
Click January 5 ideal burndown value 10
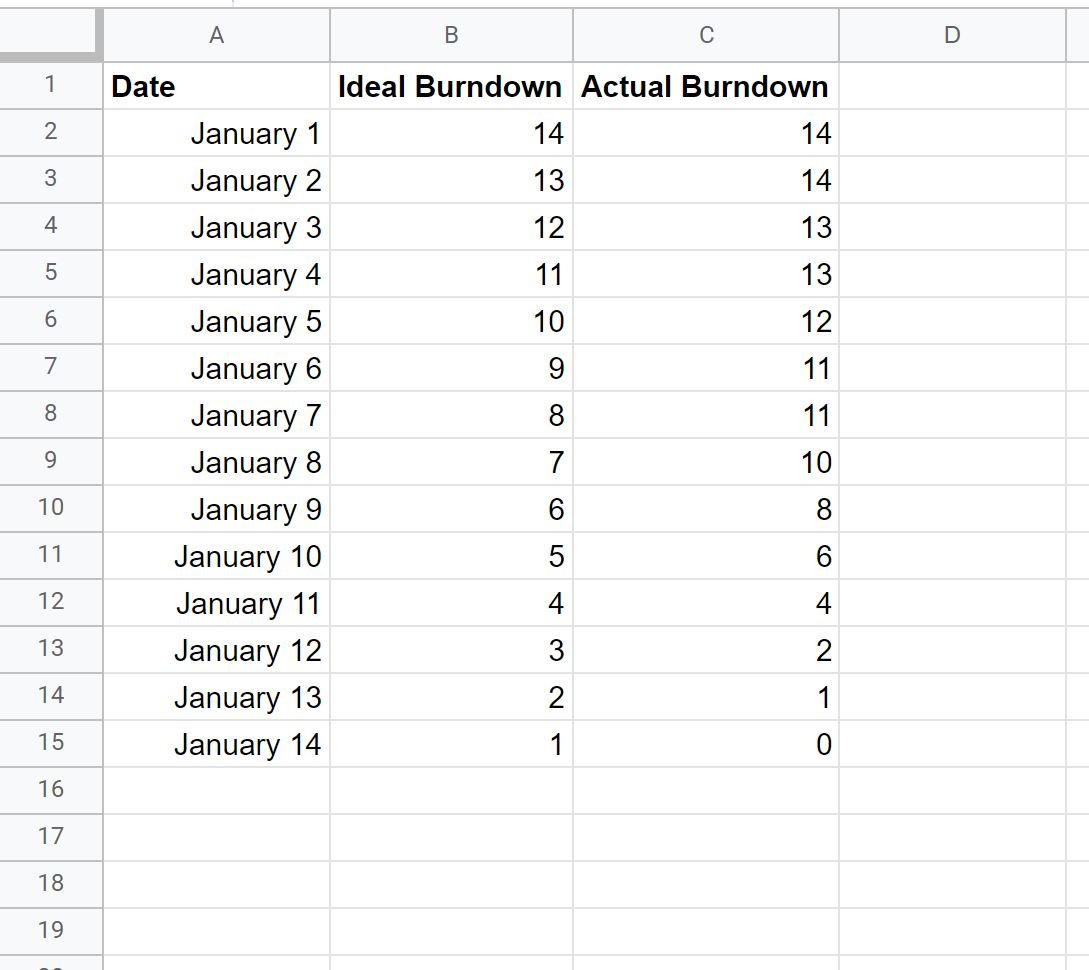451,322
